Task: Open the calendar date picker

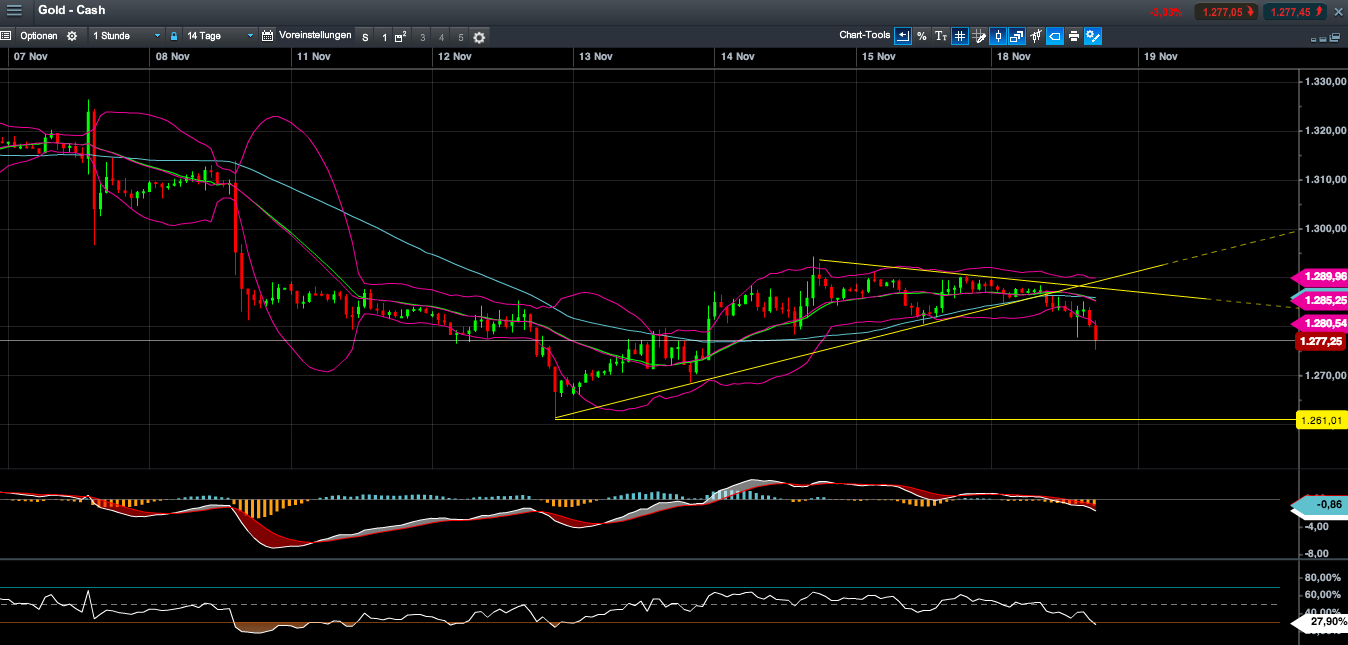Action: tap(267, 35)
